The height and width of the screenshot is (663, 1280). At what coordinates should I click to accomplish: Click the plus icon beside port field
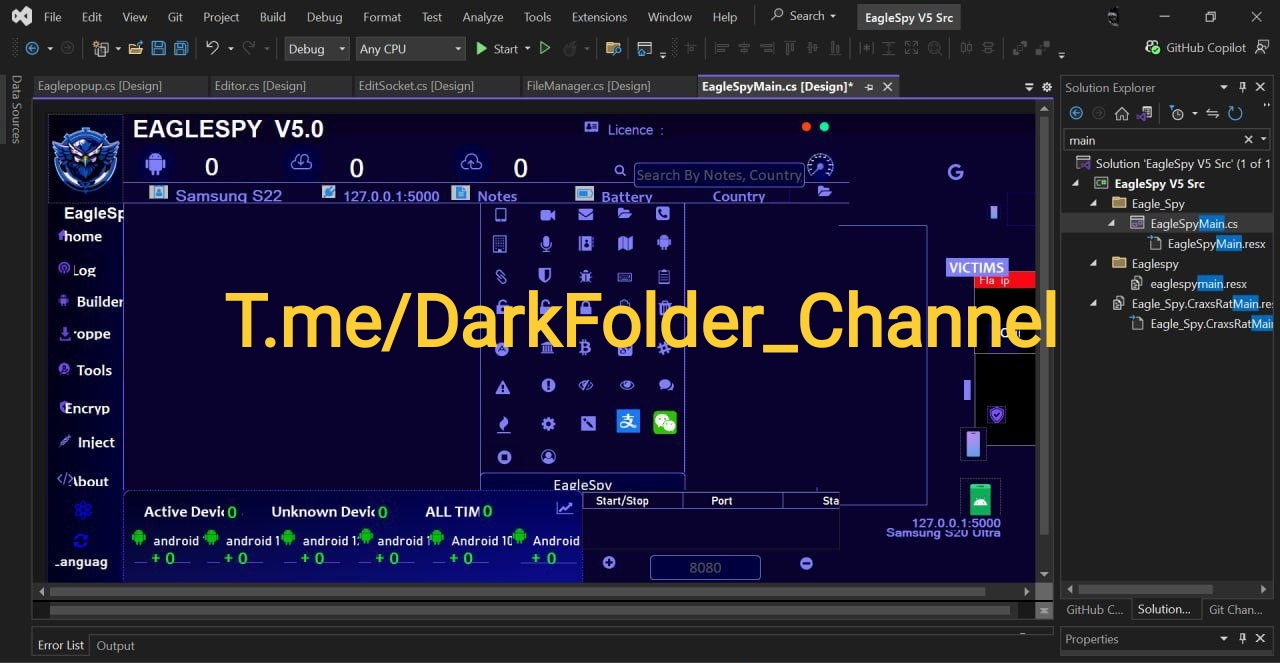click(609, 563)
